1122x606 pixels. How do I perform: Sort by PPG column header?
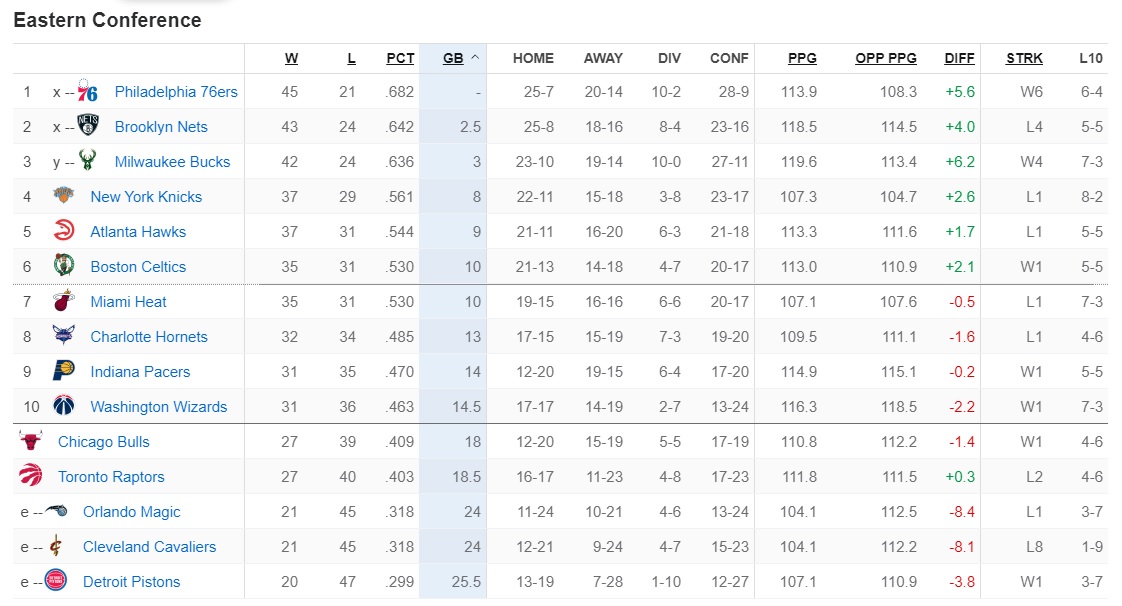[802, 58]
